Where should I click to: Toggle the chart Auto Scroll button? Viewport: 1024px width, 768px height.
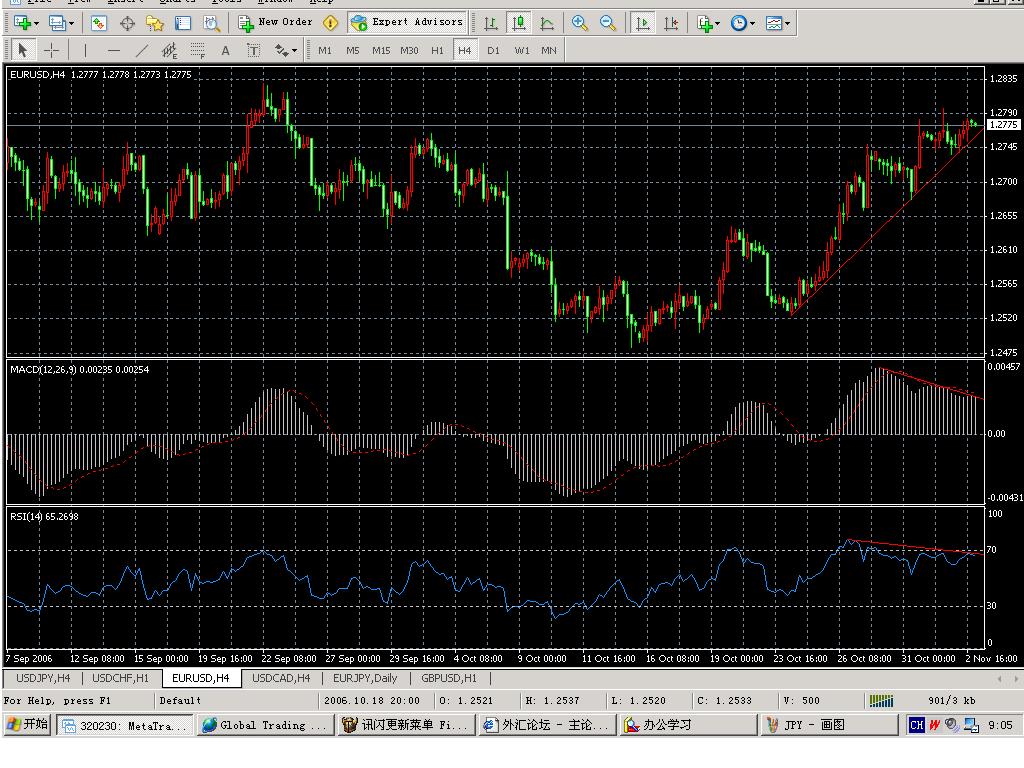tap(643, 23)
